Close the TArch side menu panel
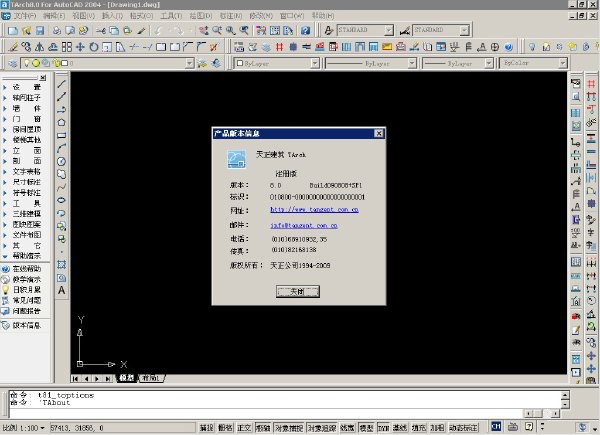This screenshot has width=600, height=435. coord(43,78)
